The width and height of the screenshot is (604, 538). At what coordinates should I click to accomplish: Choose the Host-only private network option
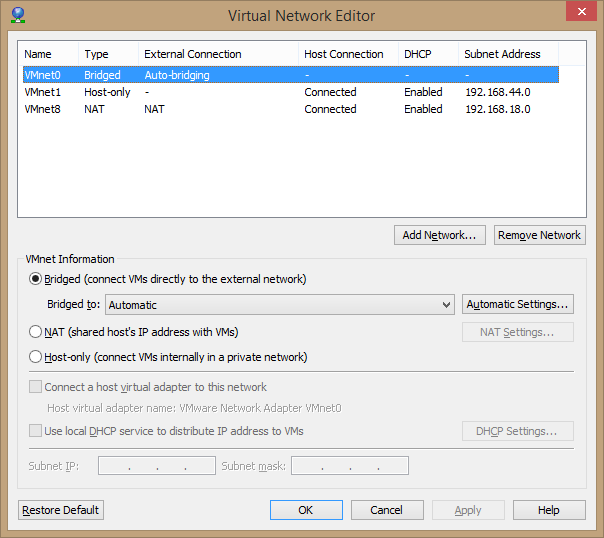(35, 357)
